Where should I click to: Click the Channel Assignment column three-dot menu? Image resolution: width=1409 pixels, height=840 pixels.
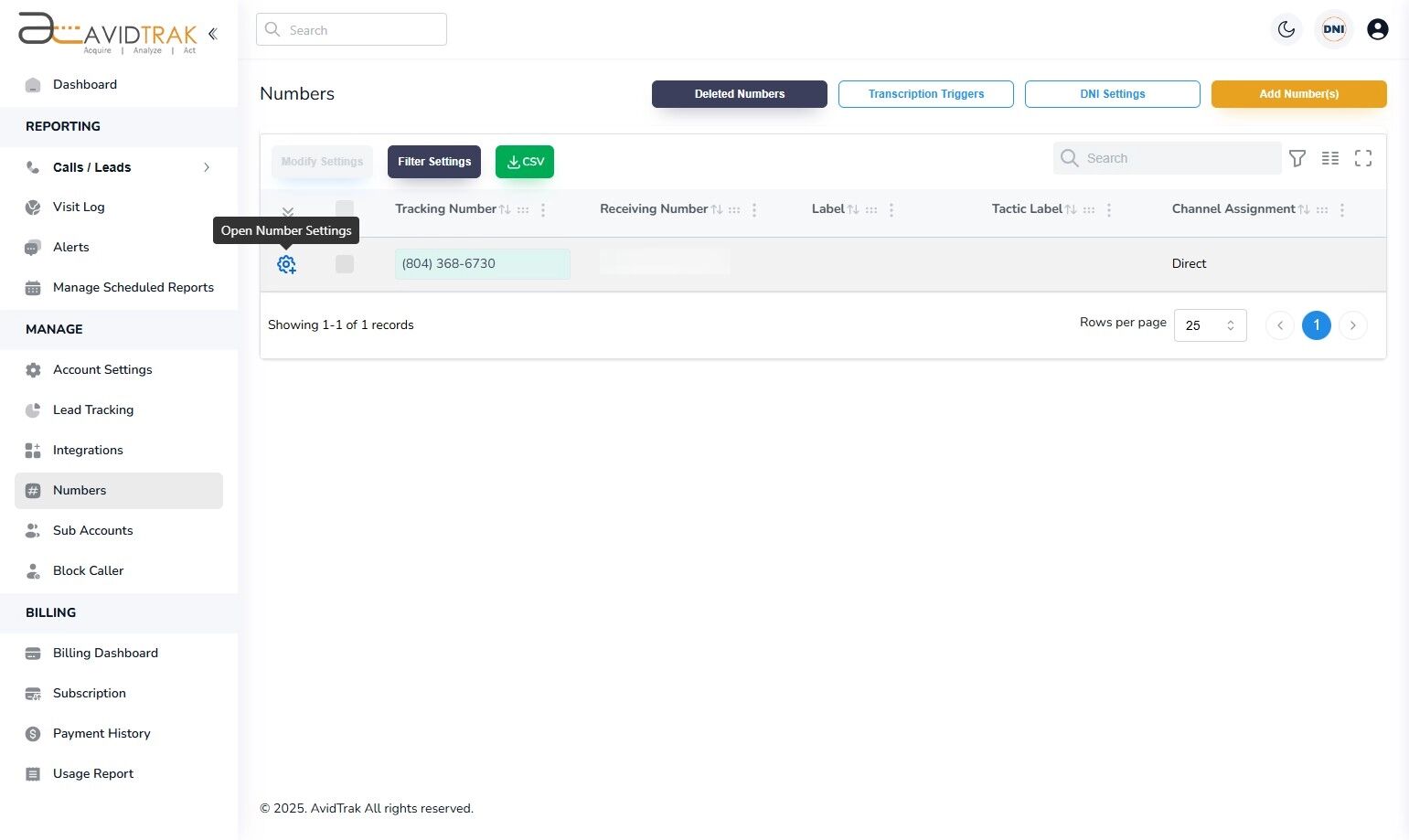click(1342, 209)
